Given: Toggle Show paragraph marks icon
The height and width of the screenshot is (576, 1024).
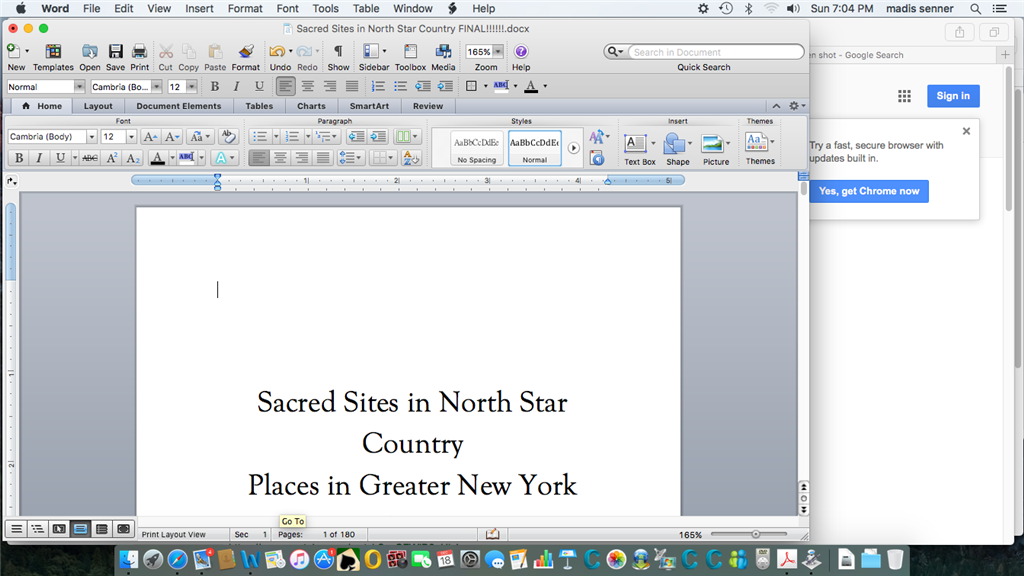Looking at the screenshot, I should point(338,52).
